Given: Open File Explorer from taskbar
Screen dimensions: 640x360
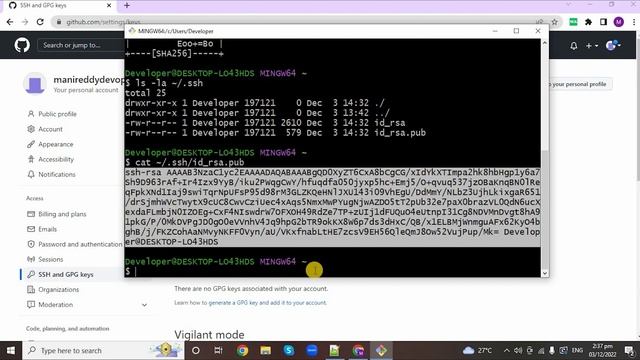Looking at the screenshot, I should pos(265,350).
